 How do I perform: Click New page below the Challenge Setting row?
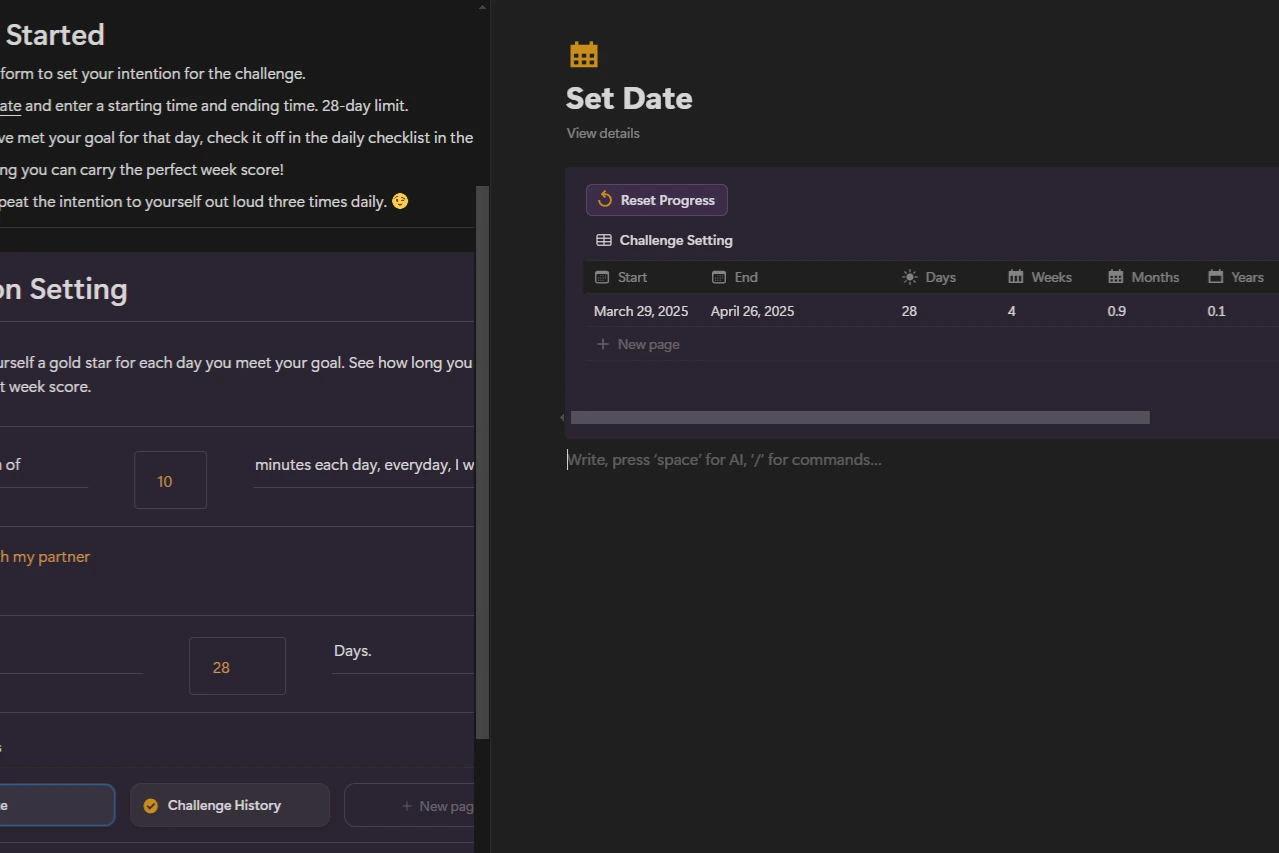point(638,343)
